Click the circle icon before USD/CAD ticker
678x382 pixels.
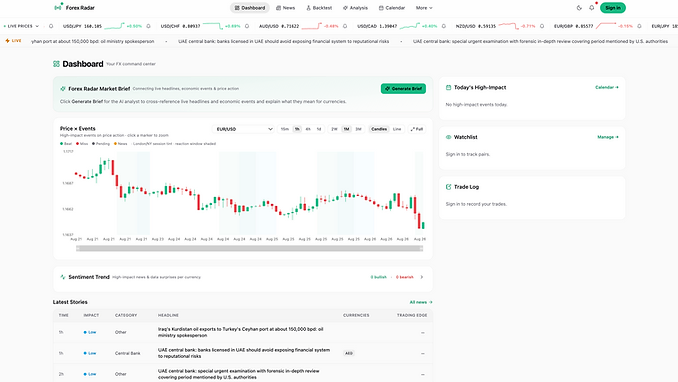(x=345, y=26)
